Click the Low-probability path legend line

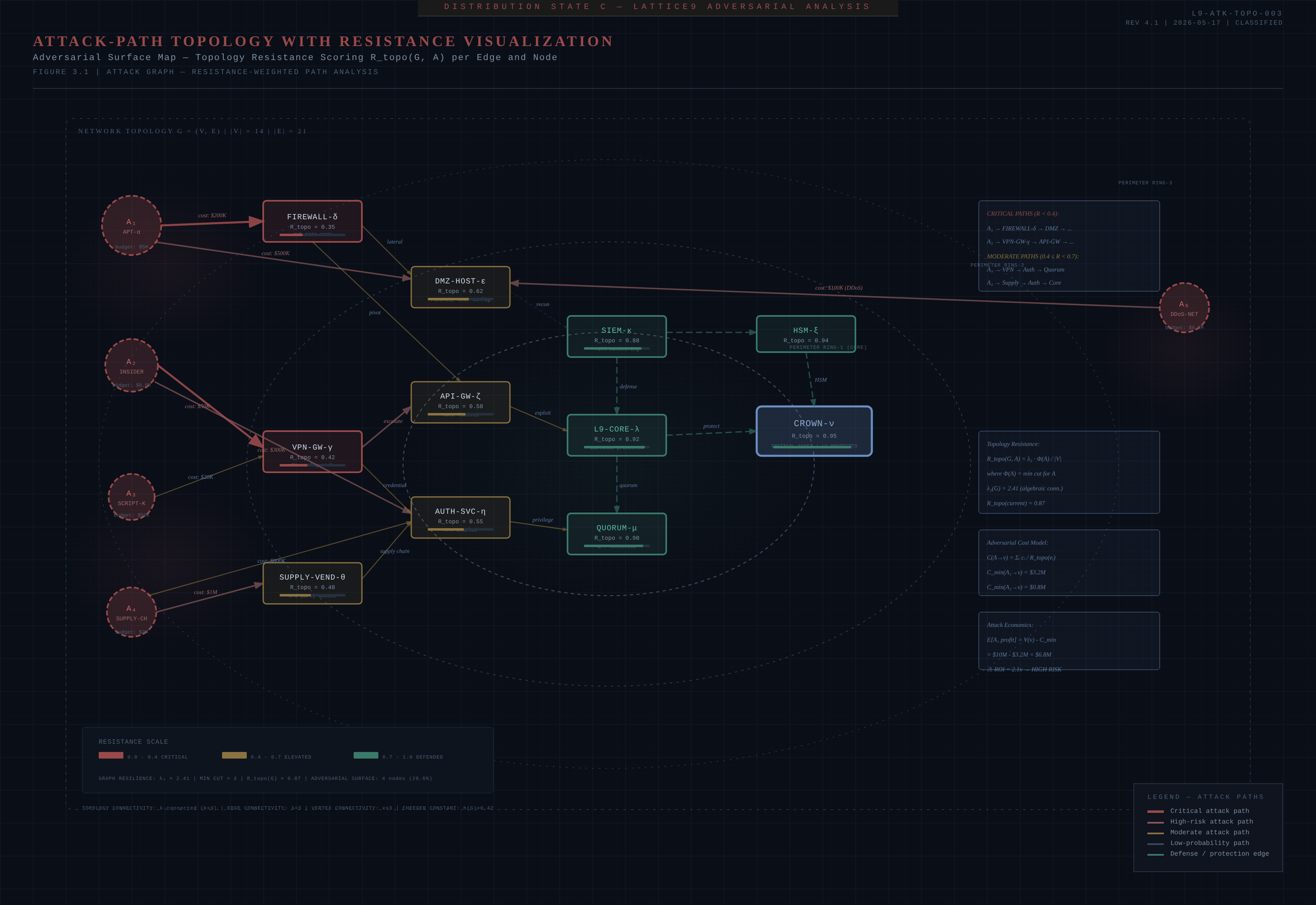click(x=1155, y=844)
